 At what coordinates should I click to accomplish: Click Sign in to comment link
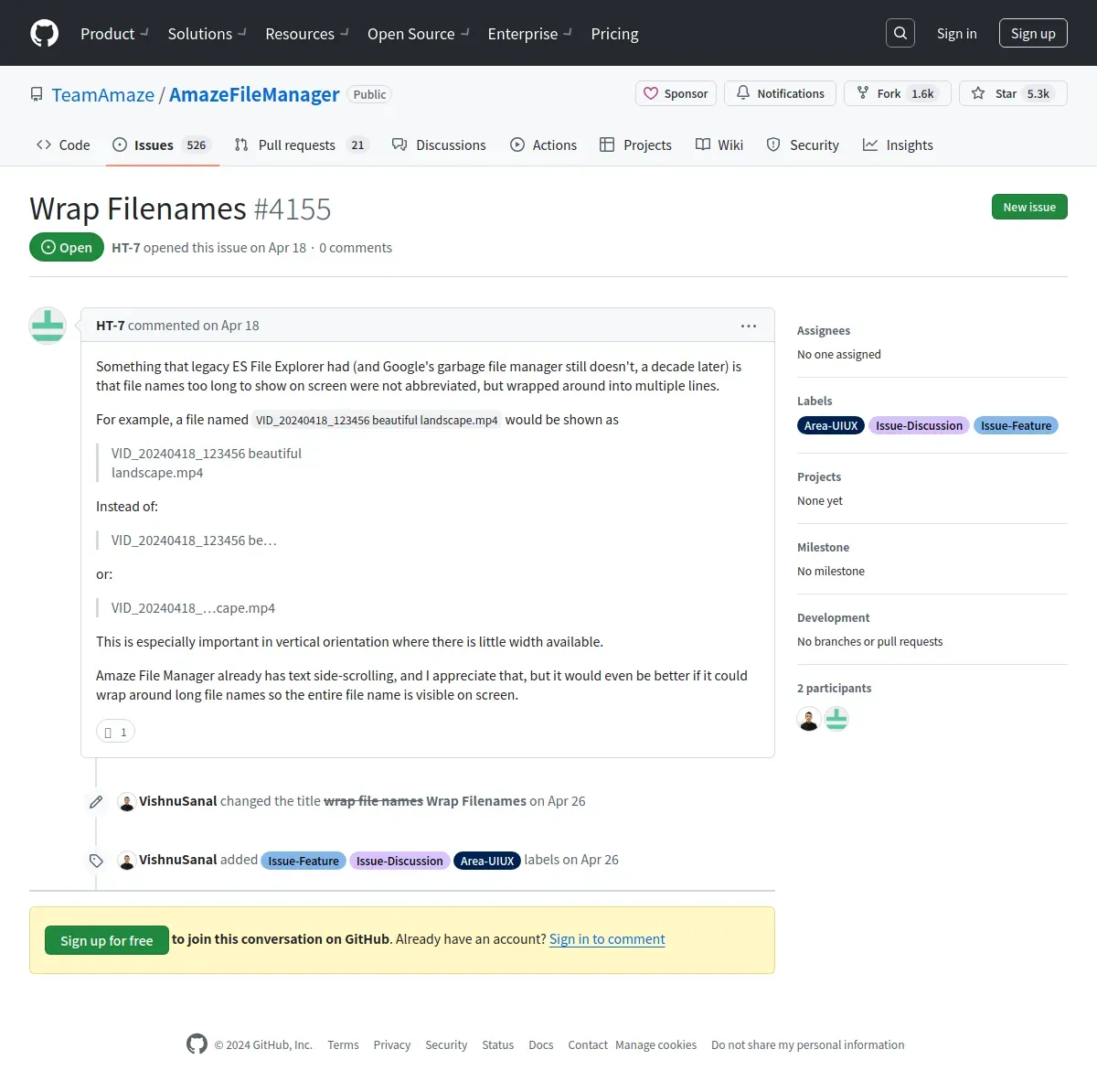coord(607,939)
